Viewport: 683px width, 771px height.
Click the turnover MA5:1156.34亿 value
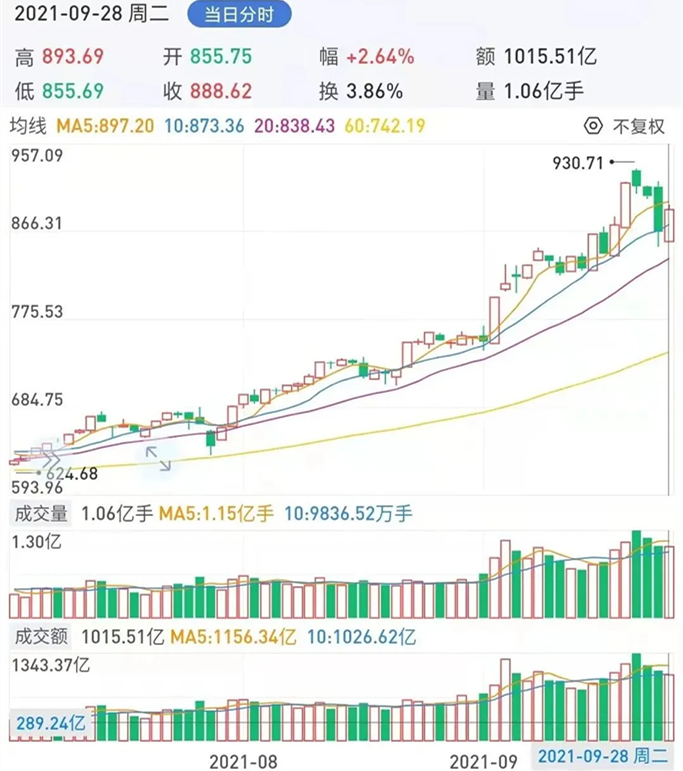(x=233, y=637)
